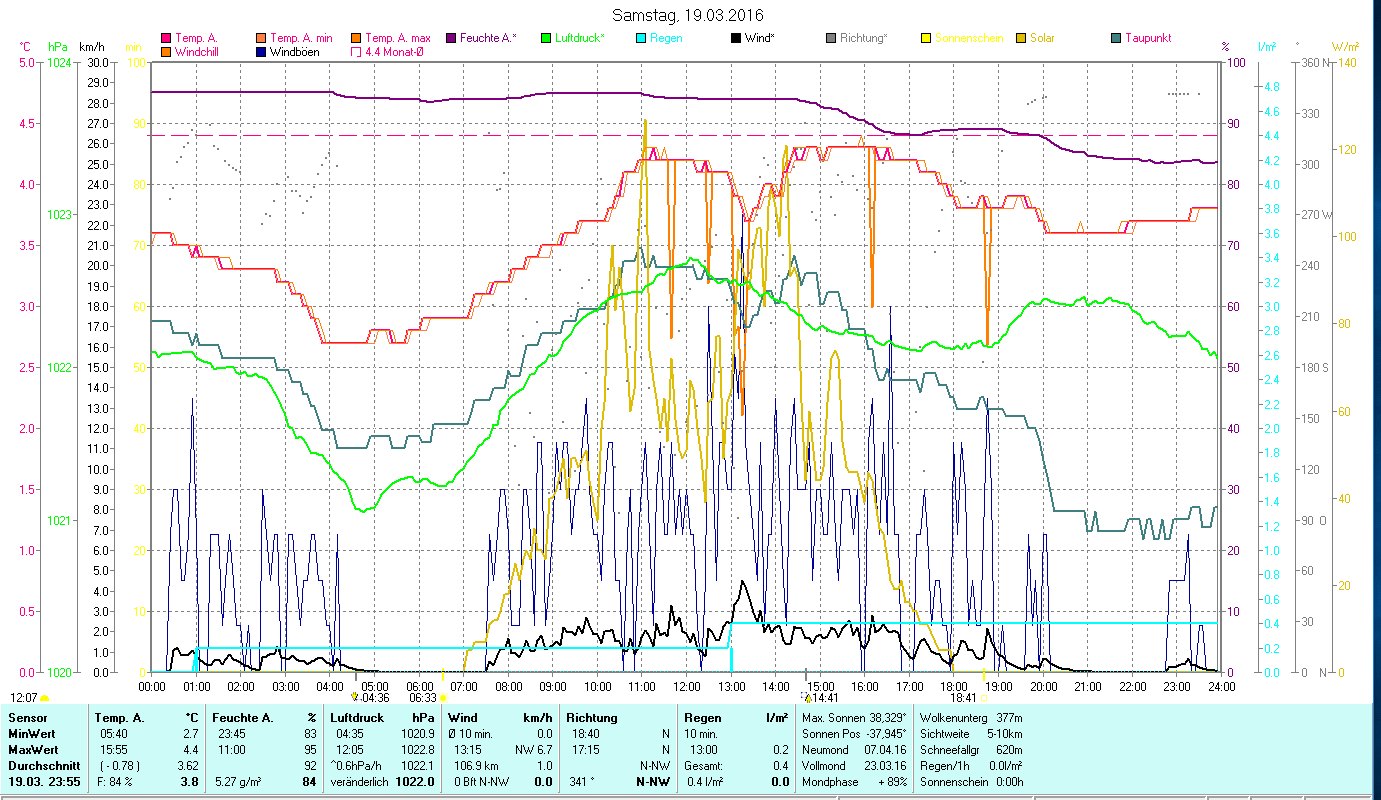Select the 'Temp. A. min' legend label
Viewport: 1381px width, 800px height.
coord(302,38)
